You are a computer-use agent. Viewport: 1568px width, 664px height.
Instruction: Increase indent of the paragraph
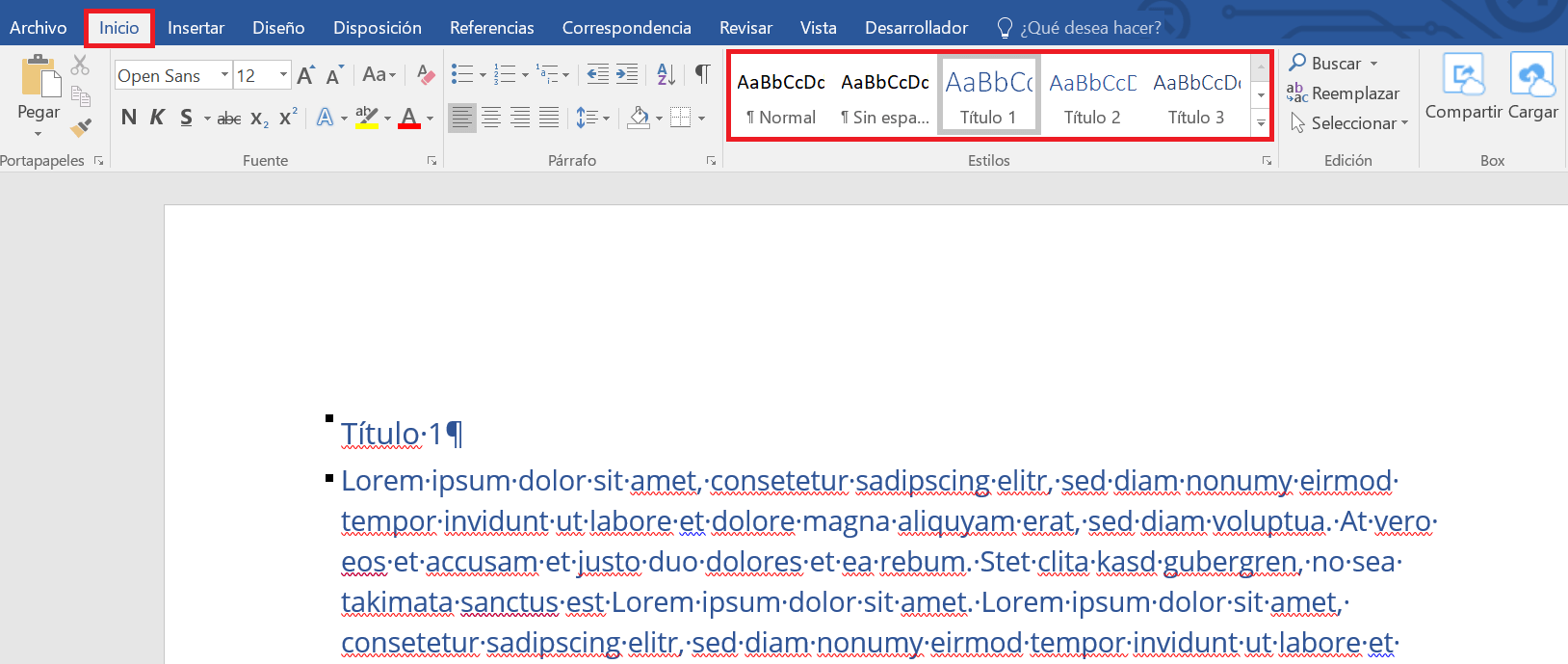pyautogui.click(x=627, y=74)
